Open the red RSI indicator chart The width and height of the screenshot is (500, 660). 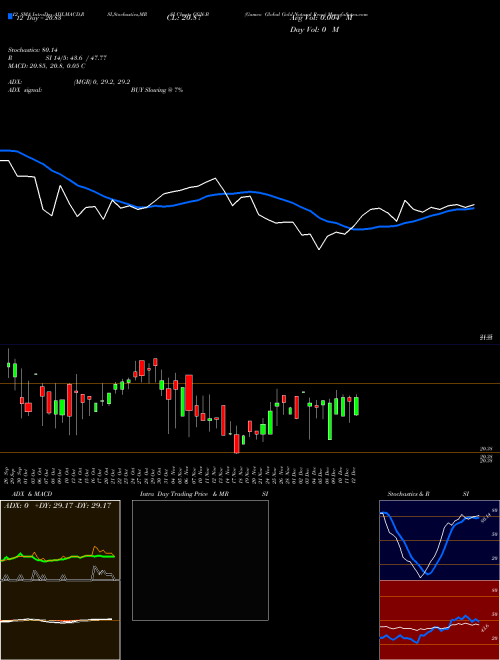point(439,620)
